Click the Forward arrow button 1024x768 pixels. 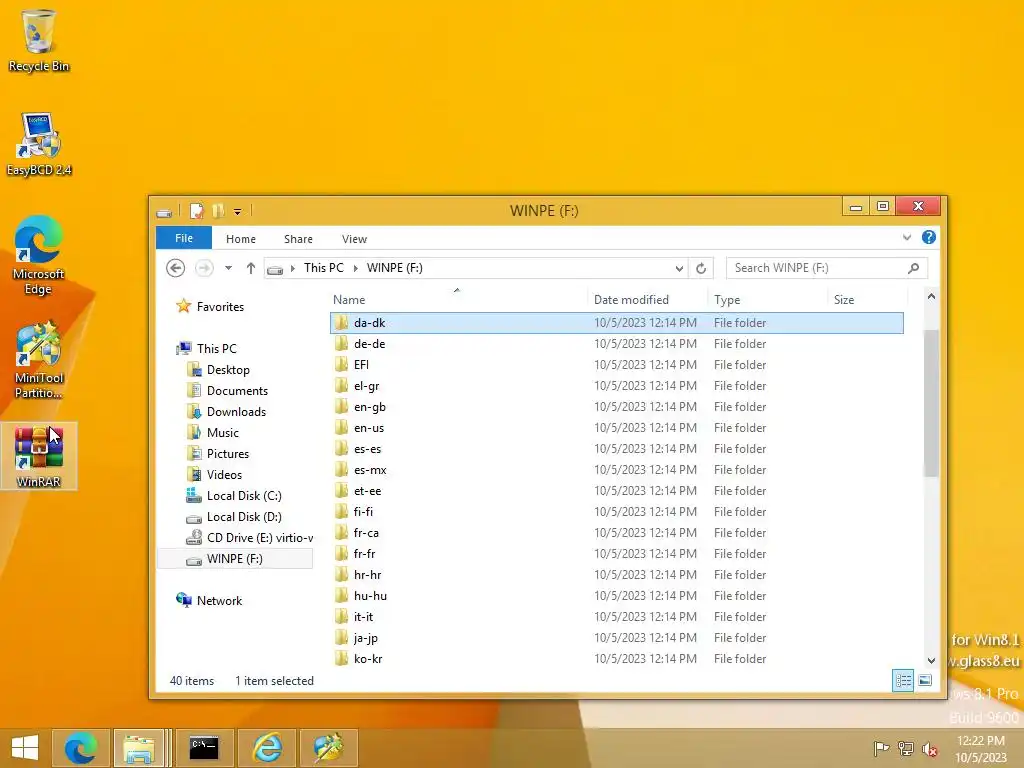coord(204,268)
